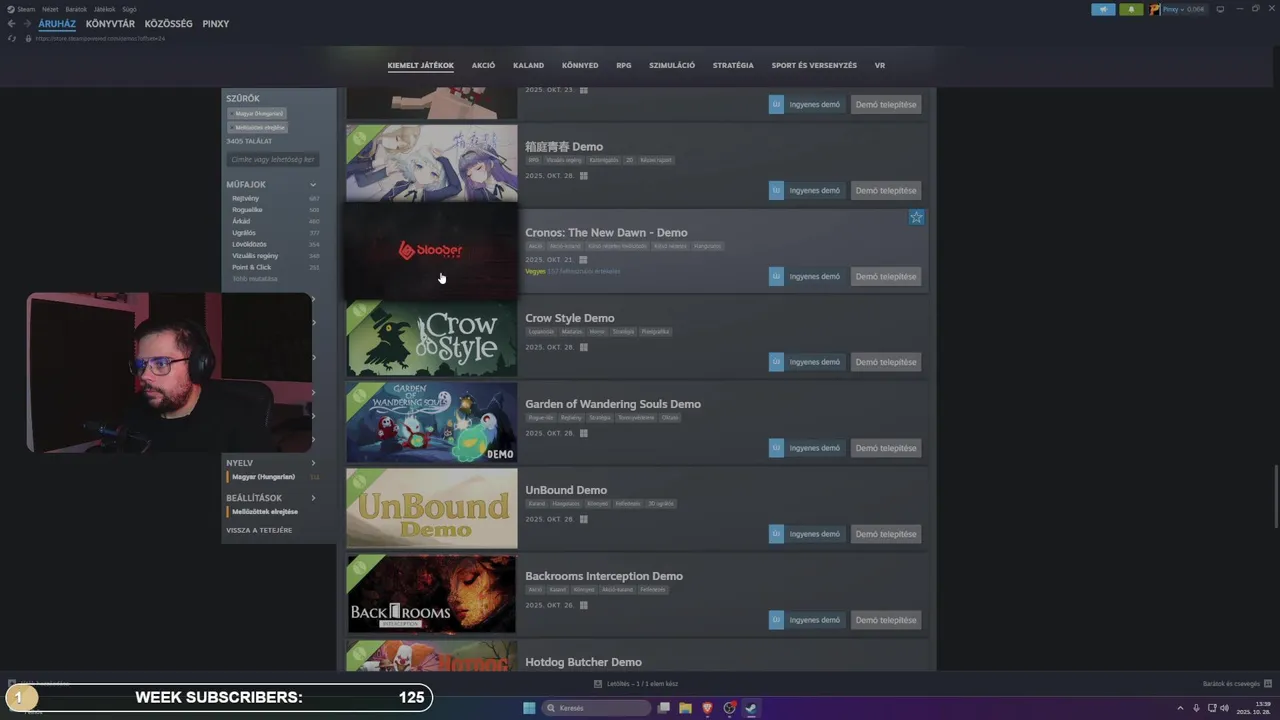Switch to the KÖZÖSSÉG section
1280x720 pixels.
pos(168,24)
